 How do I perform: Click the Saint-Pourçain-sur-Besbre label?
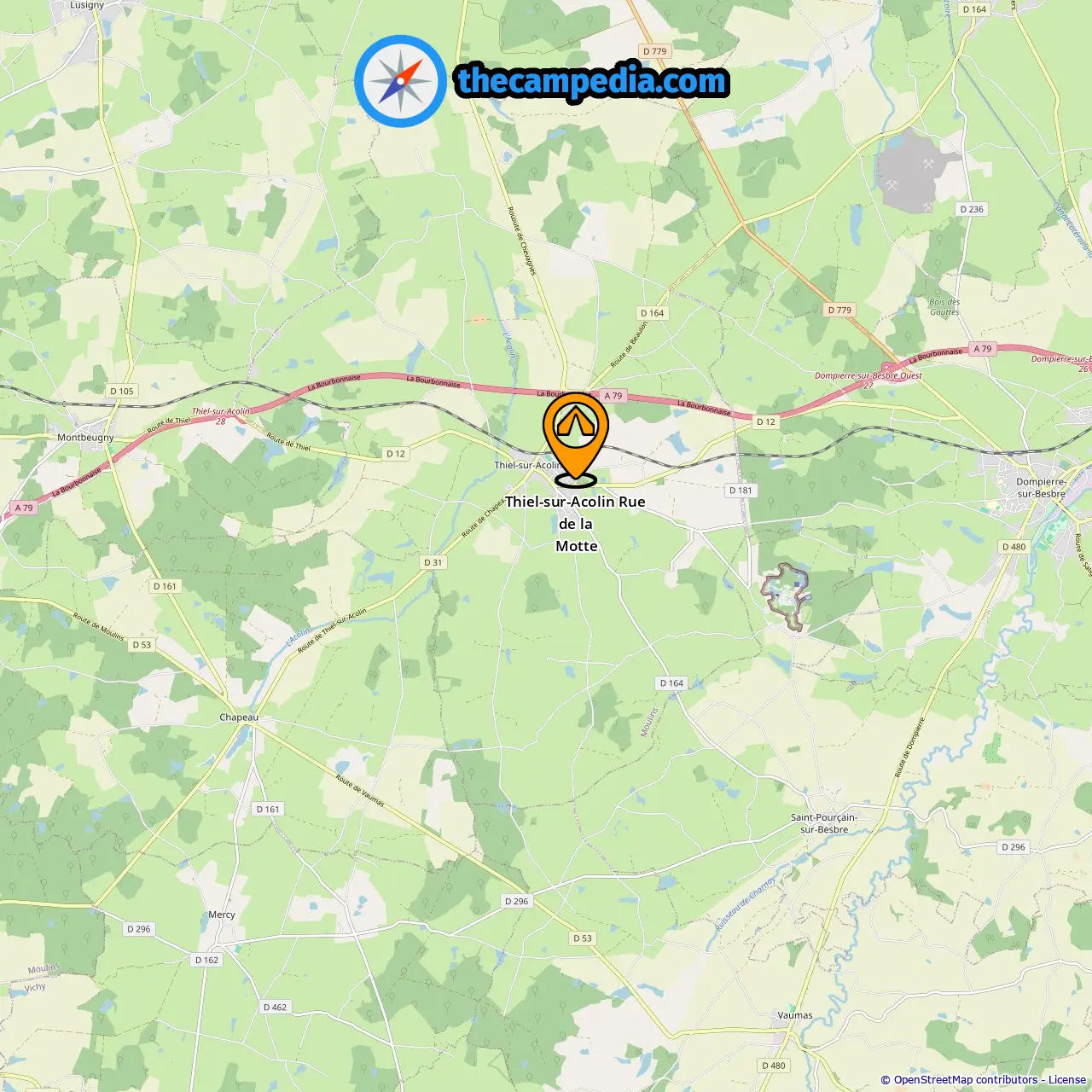(x=824, y=823)
